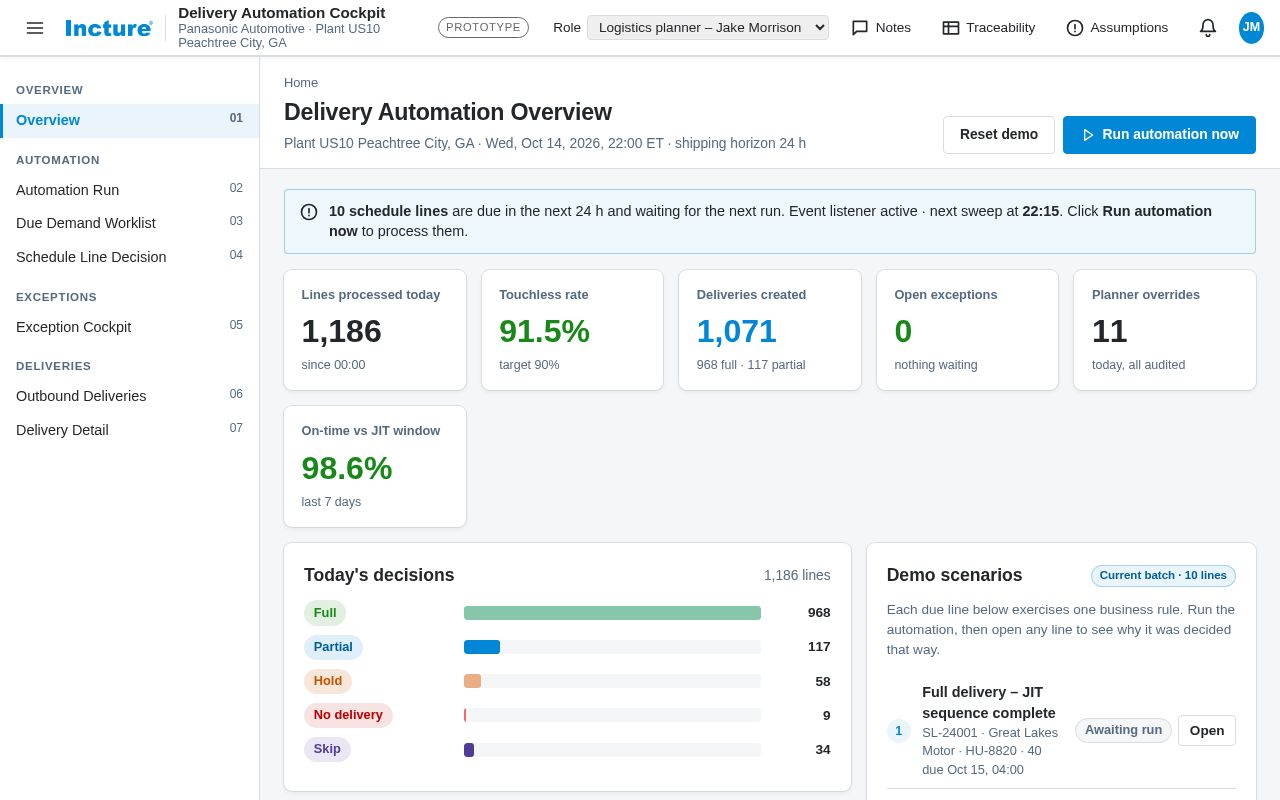Click the Partial decisions progress bar

(x=612, y=647)
